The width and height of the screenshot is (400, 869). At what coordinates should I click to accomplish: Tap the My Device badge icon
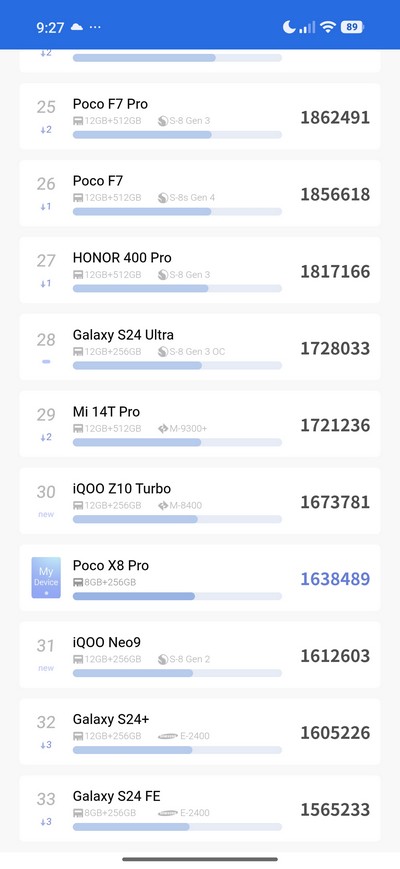click(46, 577)
